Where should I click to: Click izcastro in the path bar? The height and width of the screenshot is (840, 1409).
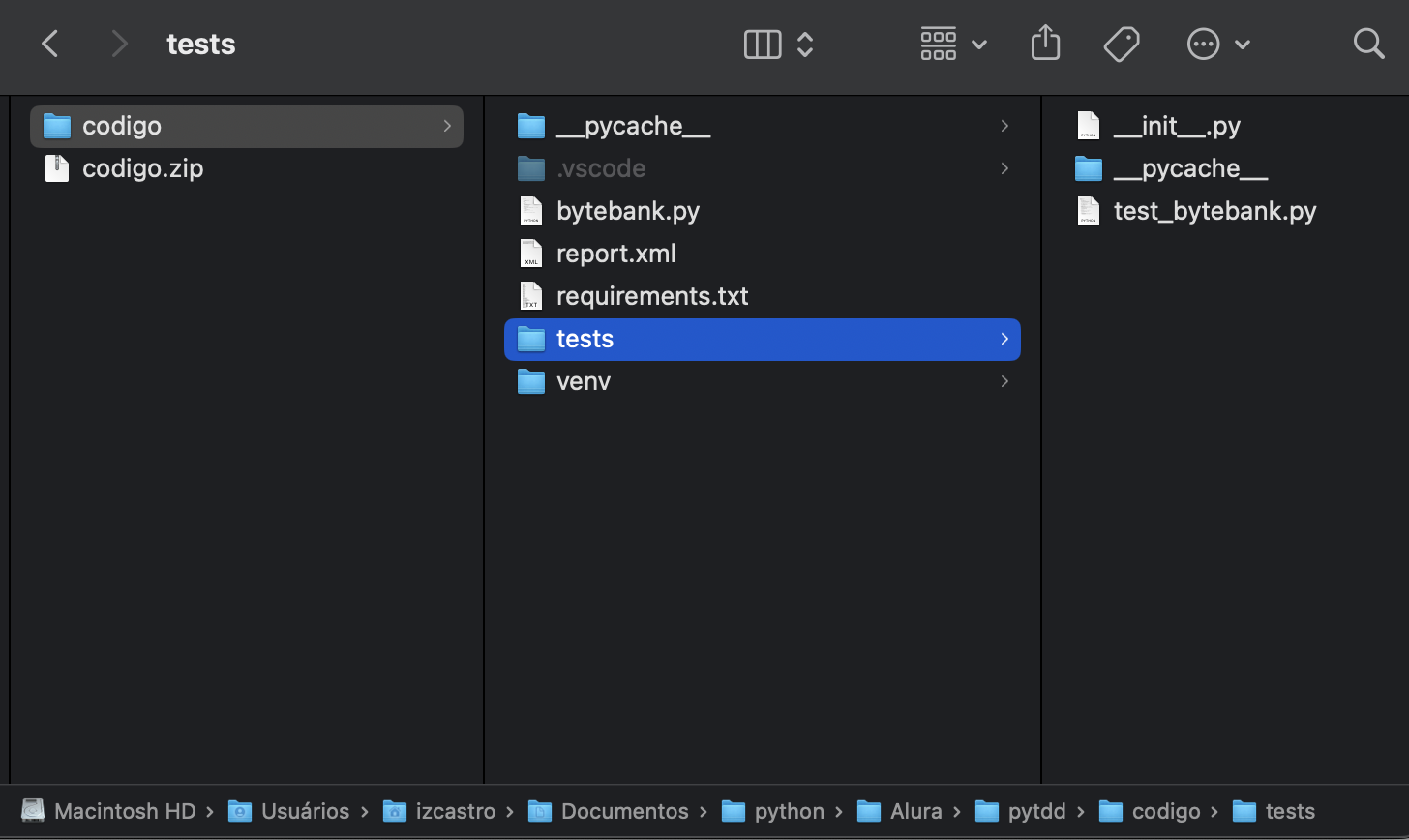click(455, 811)
